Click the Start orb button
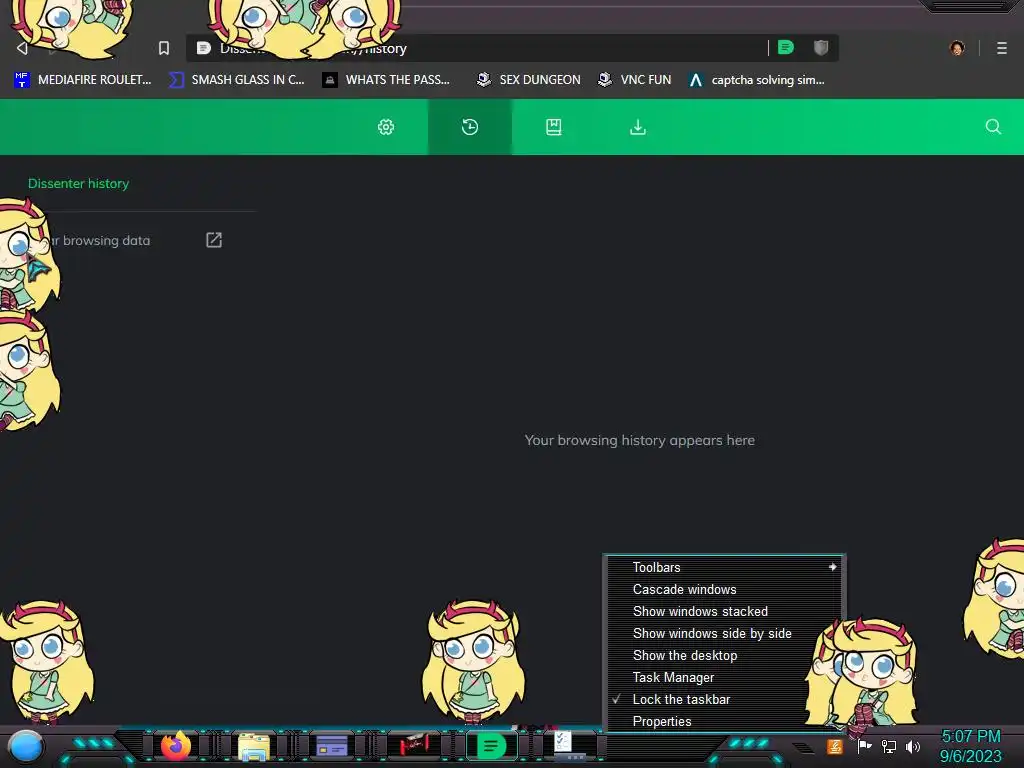 (x=26, y=746)
